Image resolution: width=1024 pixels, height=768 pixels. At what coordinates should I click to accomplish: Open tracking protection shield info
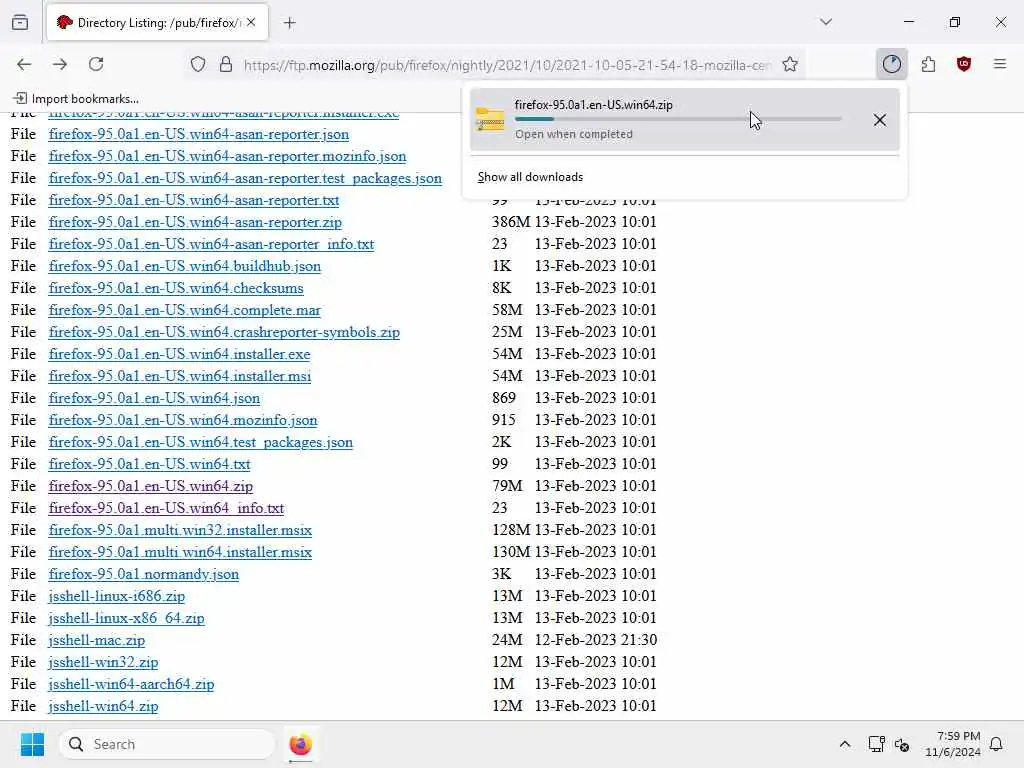[198, 64]
